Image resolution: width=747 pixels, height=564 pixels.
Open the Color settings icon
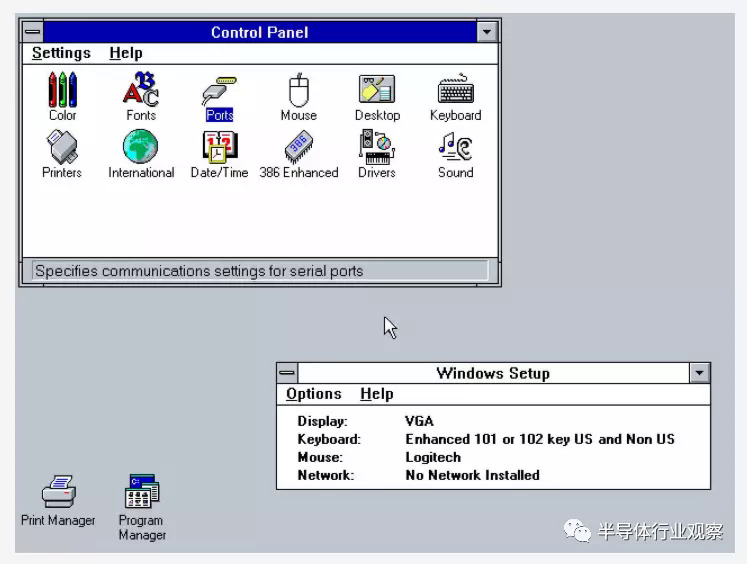pyautogui.click(x=62, y=91)
